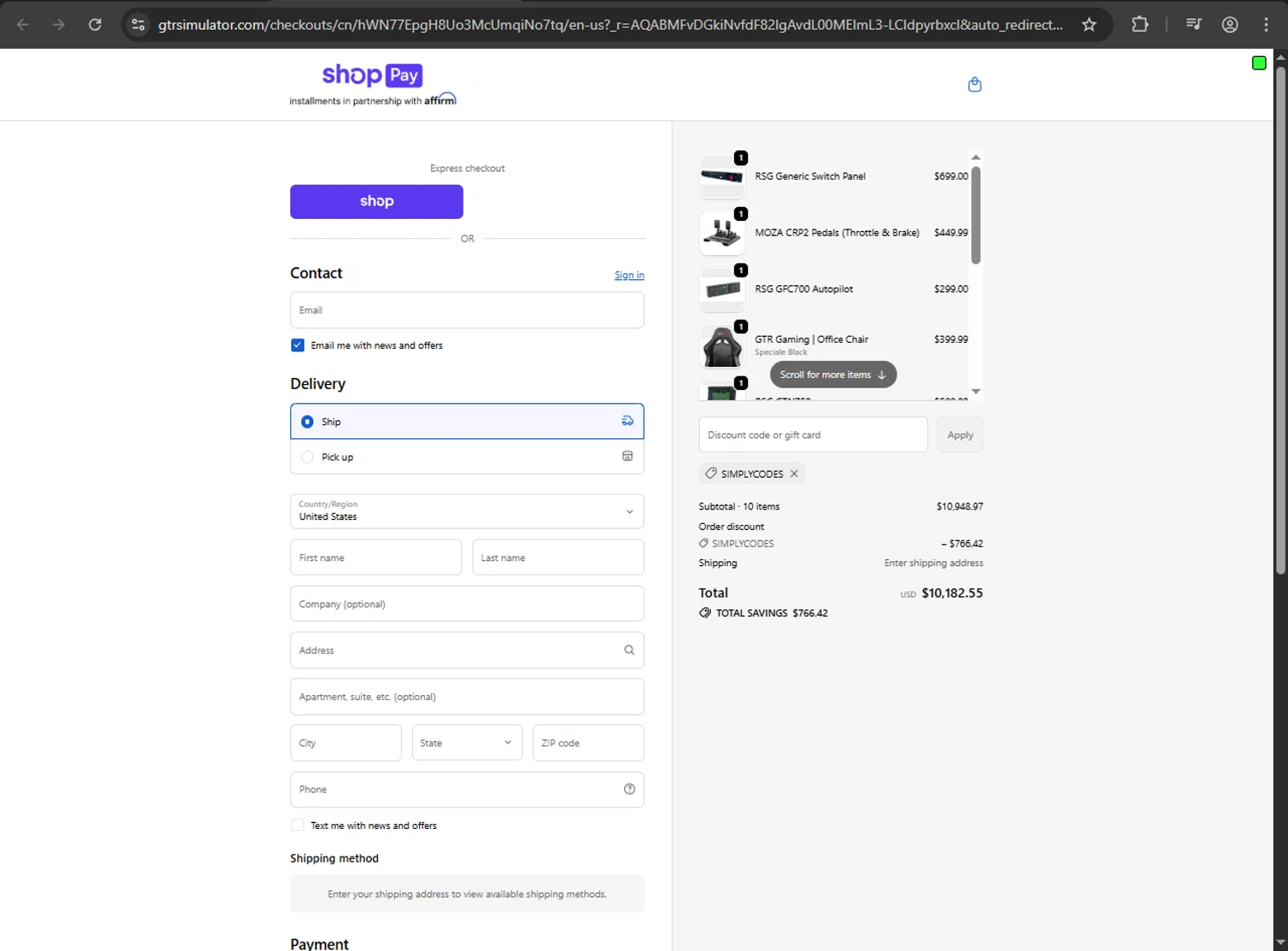Viewport: 1288px width, 951px height.
Task: Bookmark this page with the star icon
Action: [x=1089, y=25]
